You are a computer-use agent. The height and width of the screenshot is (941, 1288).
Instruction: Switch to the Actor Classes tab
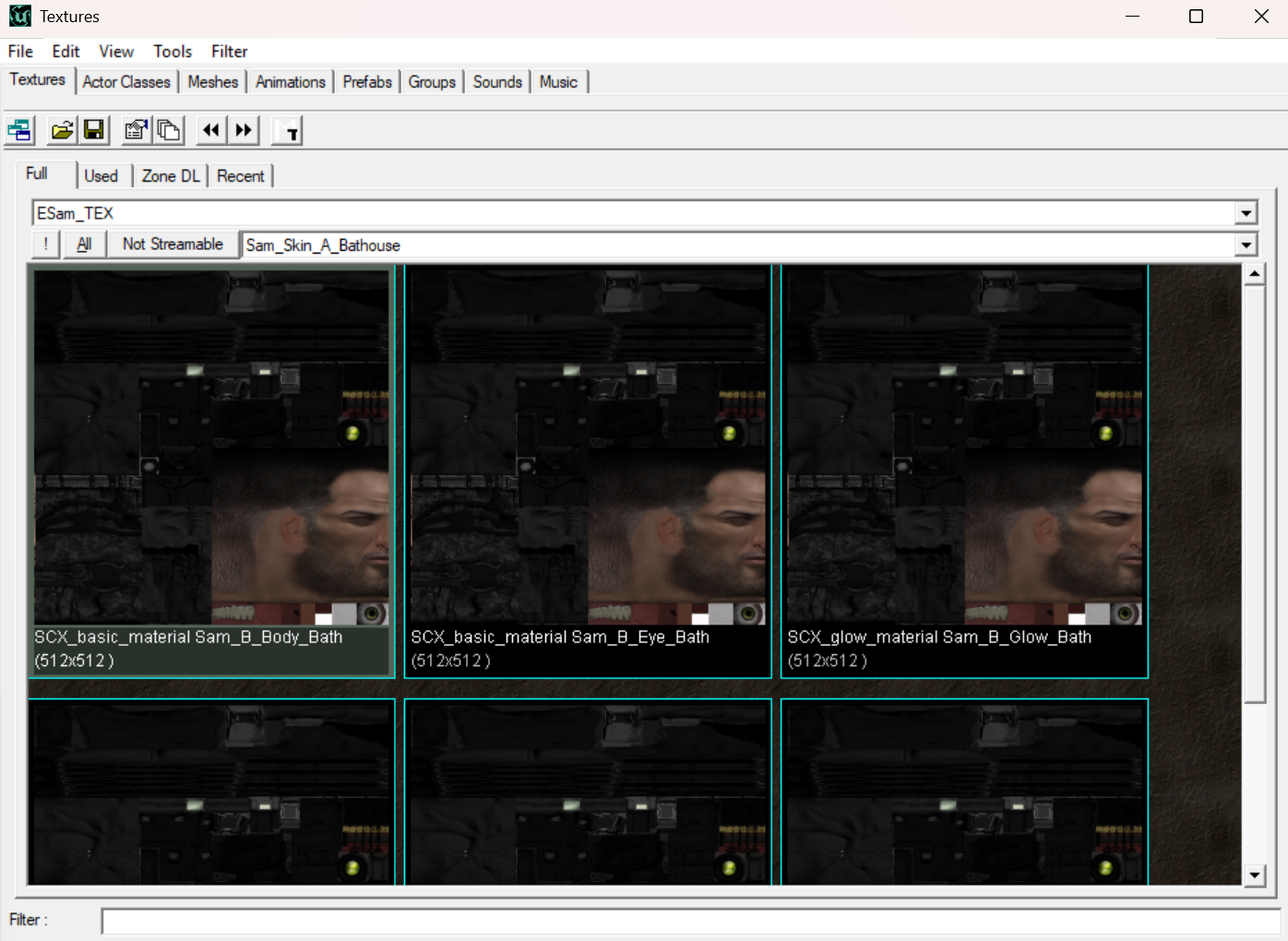pyautogui.click(x=126, y=82)
